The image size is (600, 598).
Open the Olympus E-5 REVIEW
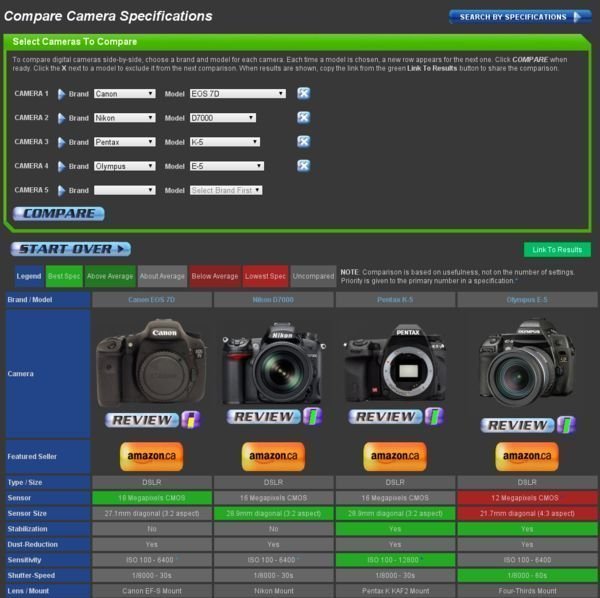pyautogui.click(x=517, y=425)
